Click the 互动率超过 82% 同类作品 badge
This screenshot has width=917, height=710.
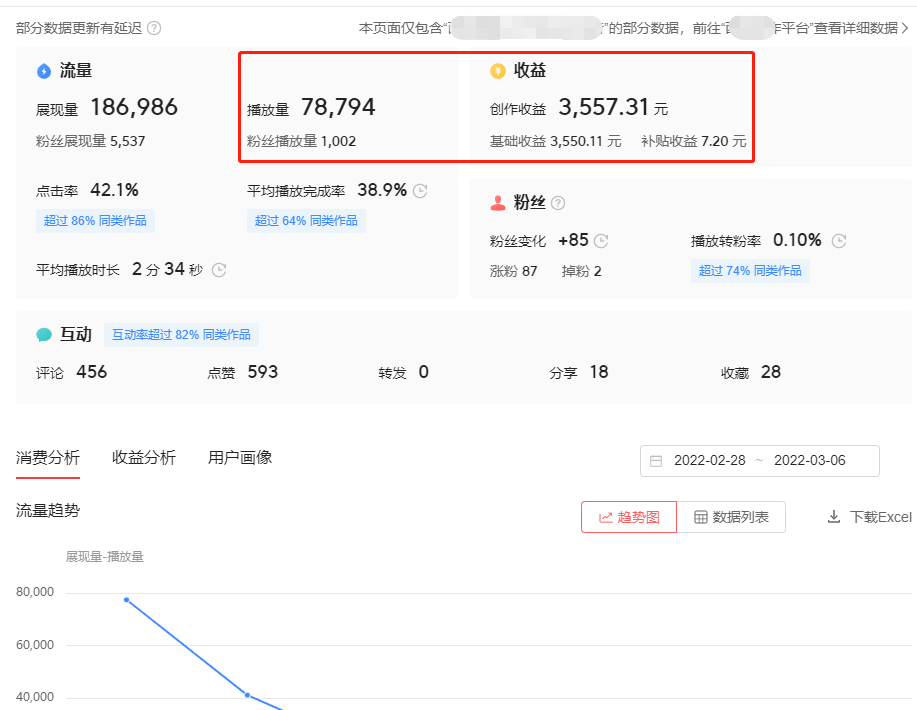pyautogui.click(x=181, y=335)
